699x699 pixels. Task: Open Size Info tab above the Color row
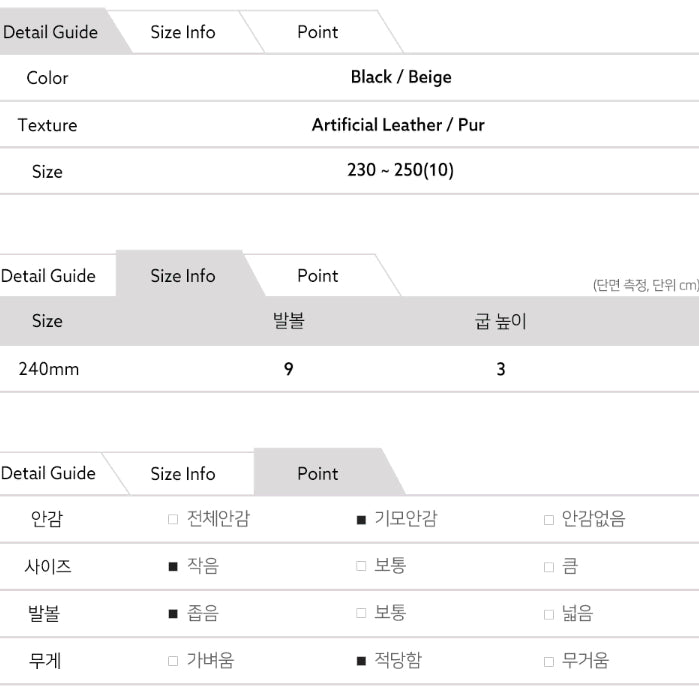click(x=183, y=32)
